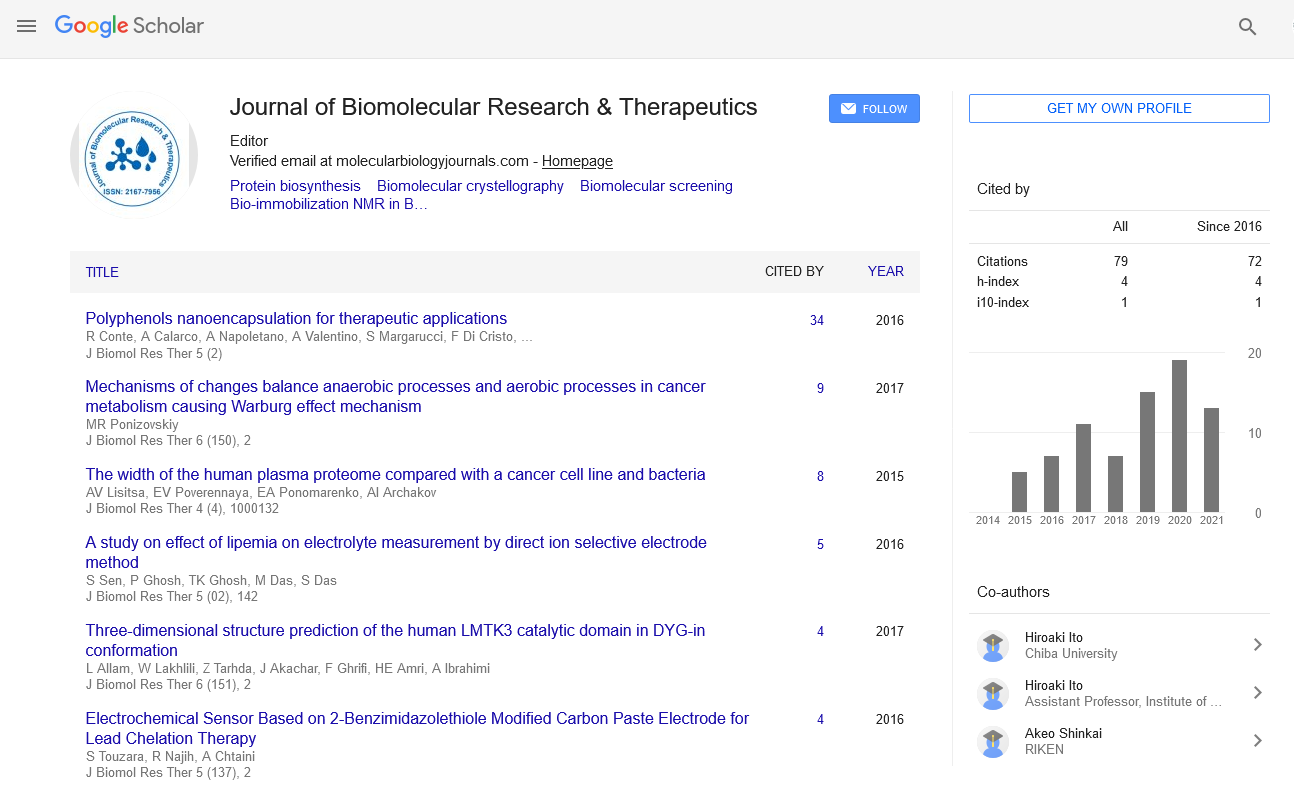1294x787 pixels.
Task: Sort articles by Title column
Action: pos(102,272)
